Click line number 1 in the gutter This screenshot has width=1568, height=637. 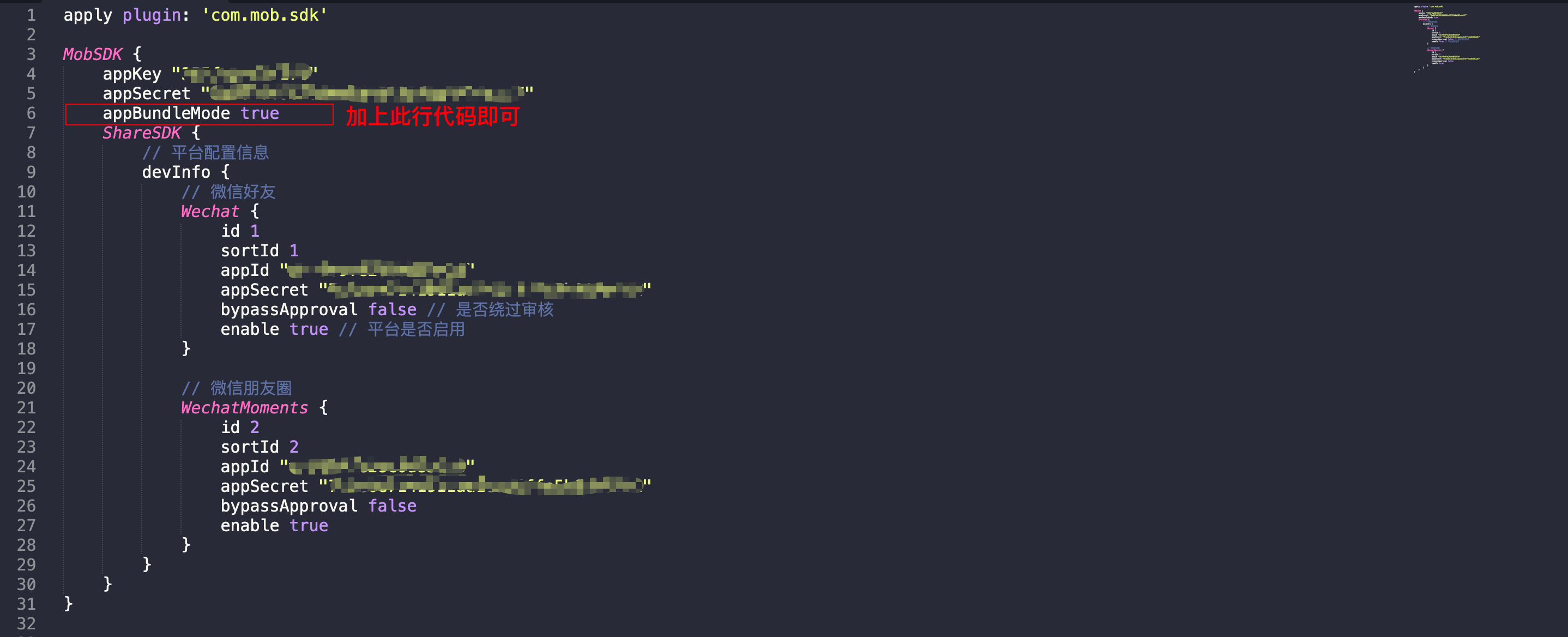click(x=31, y=15)
